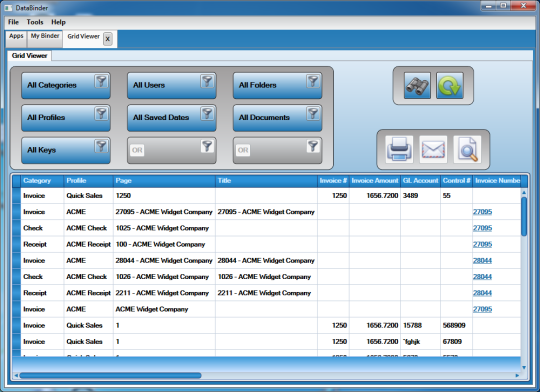
Task: Click the vertical scrollbar thumb of grid
Action: pyautogui.click(x=524, y=217)
